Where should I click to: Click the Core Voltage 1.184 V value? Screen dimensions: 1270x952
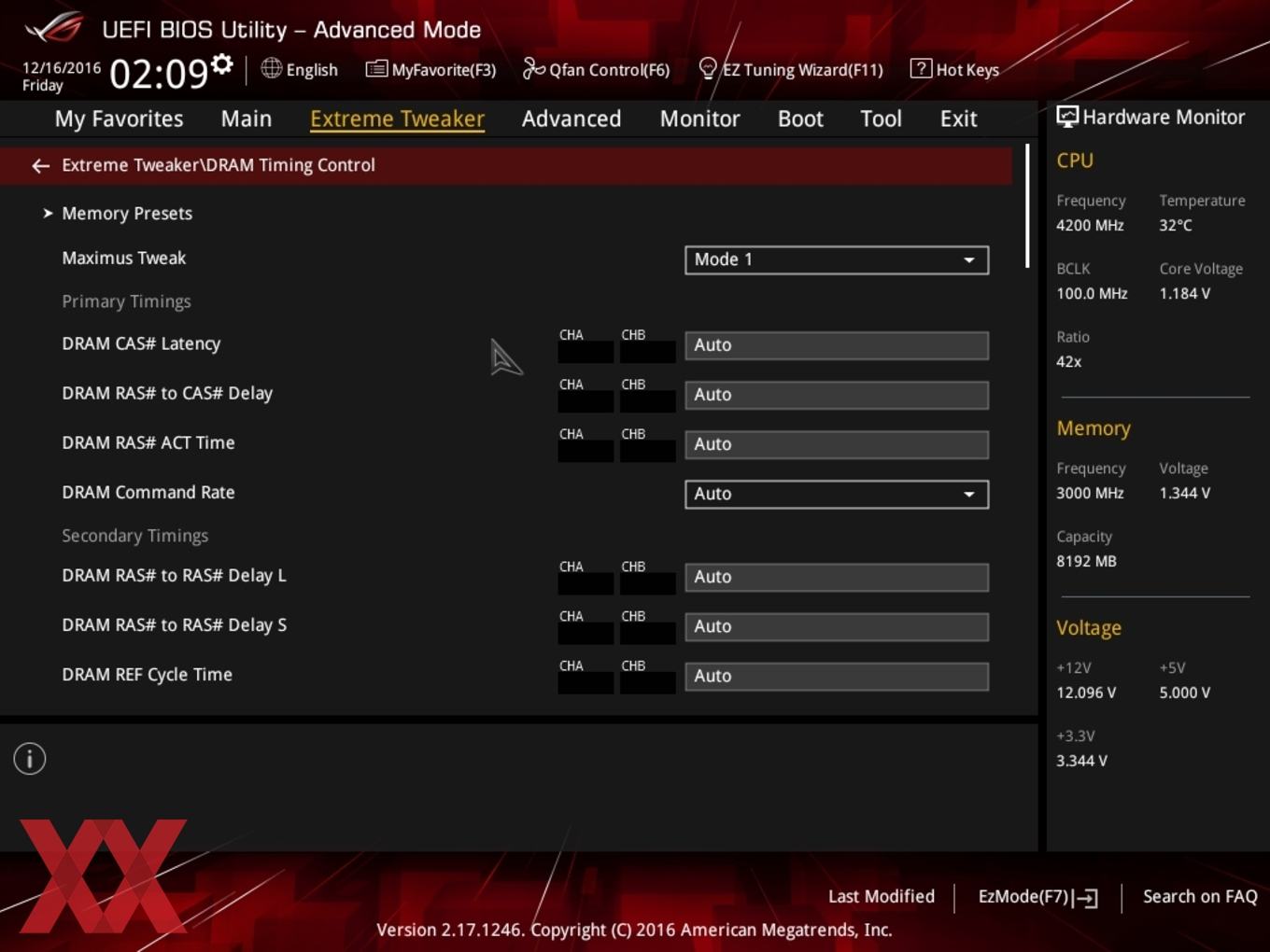(x=1185, y=293)
